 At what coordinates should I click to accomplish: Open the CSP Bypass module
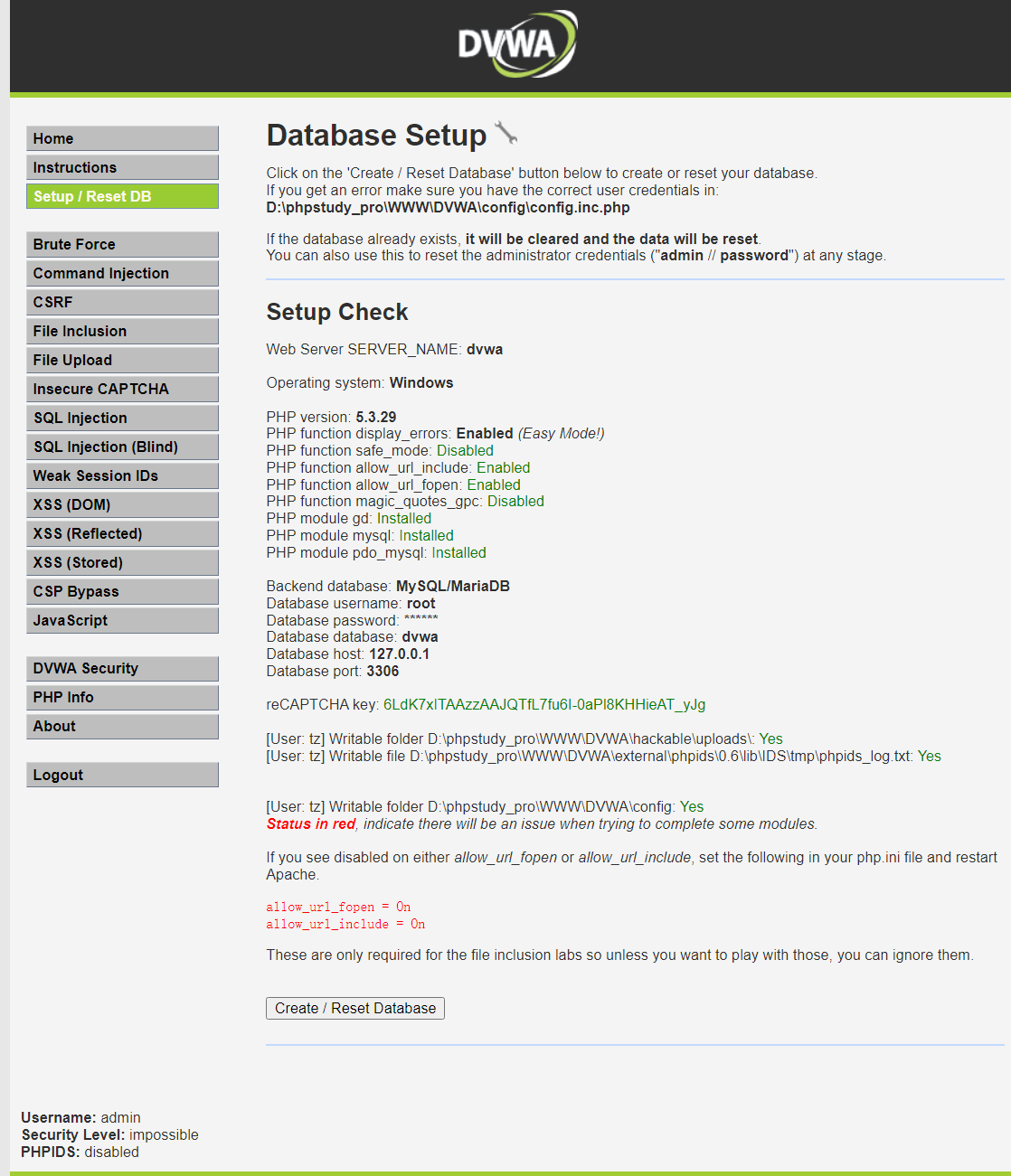point(122,591)
